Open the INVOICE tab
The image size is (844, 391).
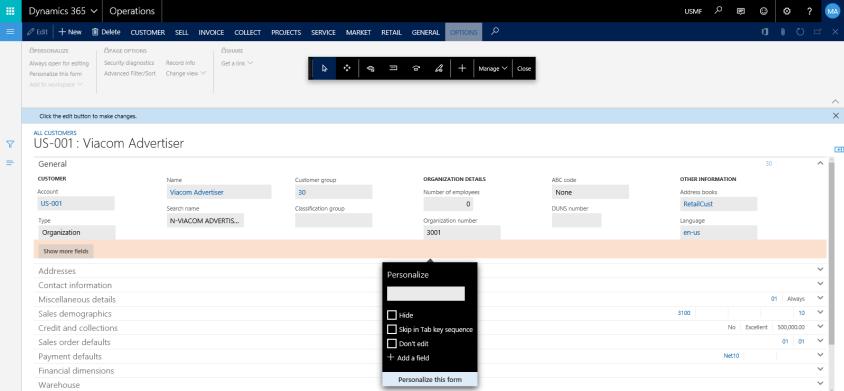tap(211, 32)
